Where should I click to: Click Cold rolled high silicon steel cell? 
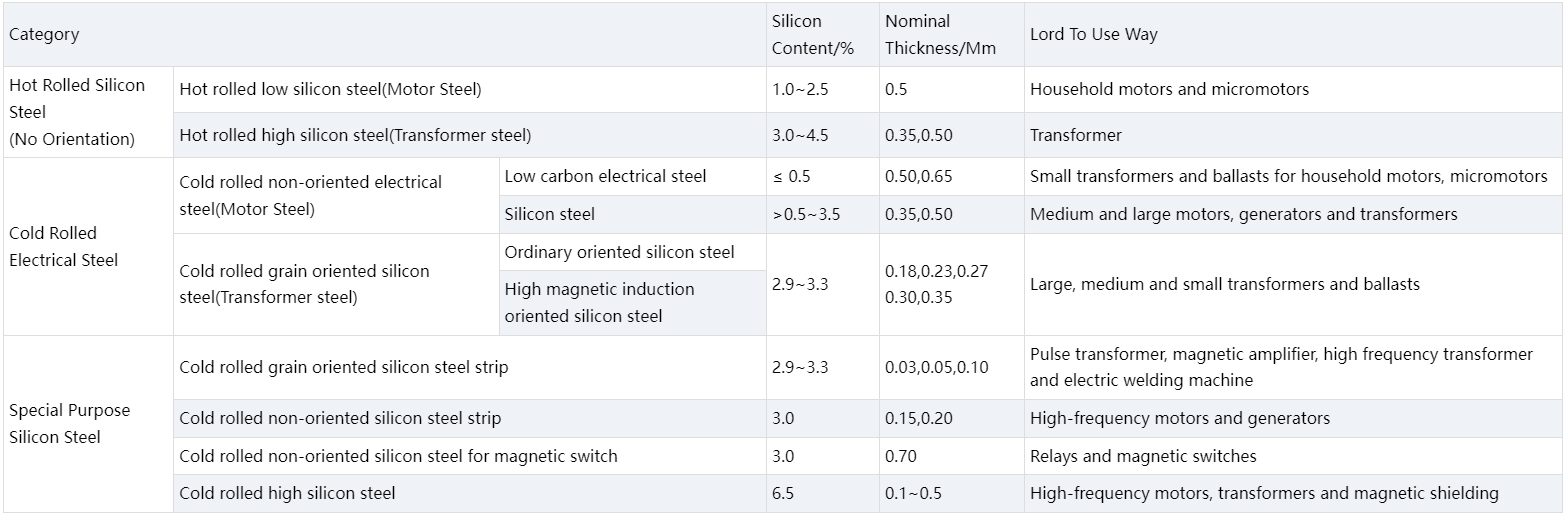[x=287, y=493]
